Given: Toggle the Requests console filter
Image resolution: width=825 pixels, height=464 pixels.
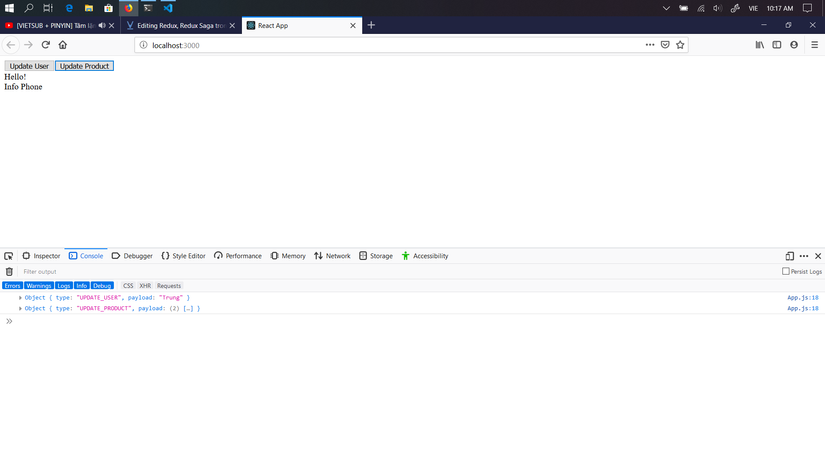Looking at the screenshot, I should point(169,286).
